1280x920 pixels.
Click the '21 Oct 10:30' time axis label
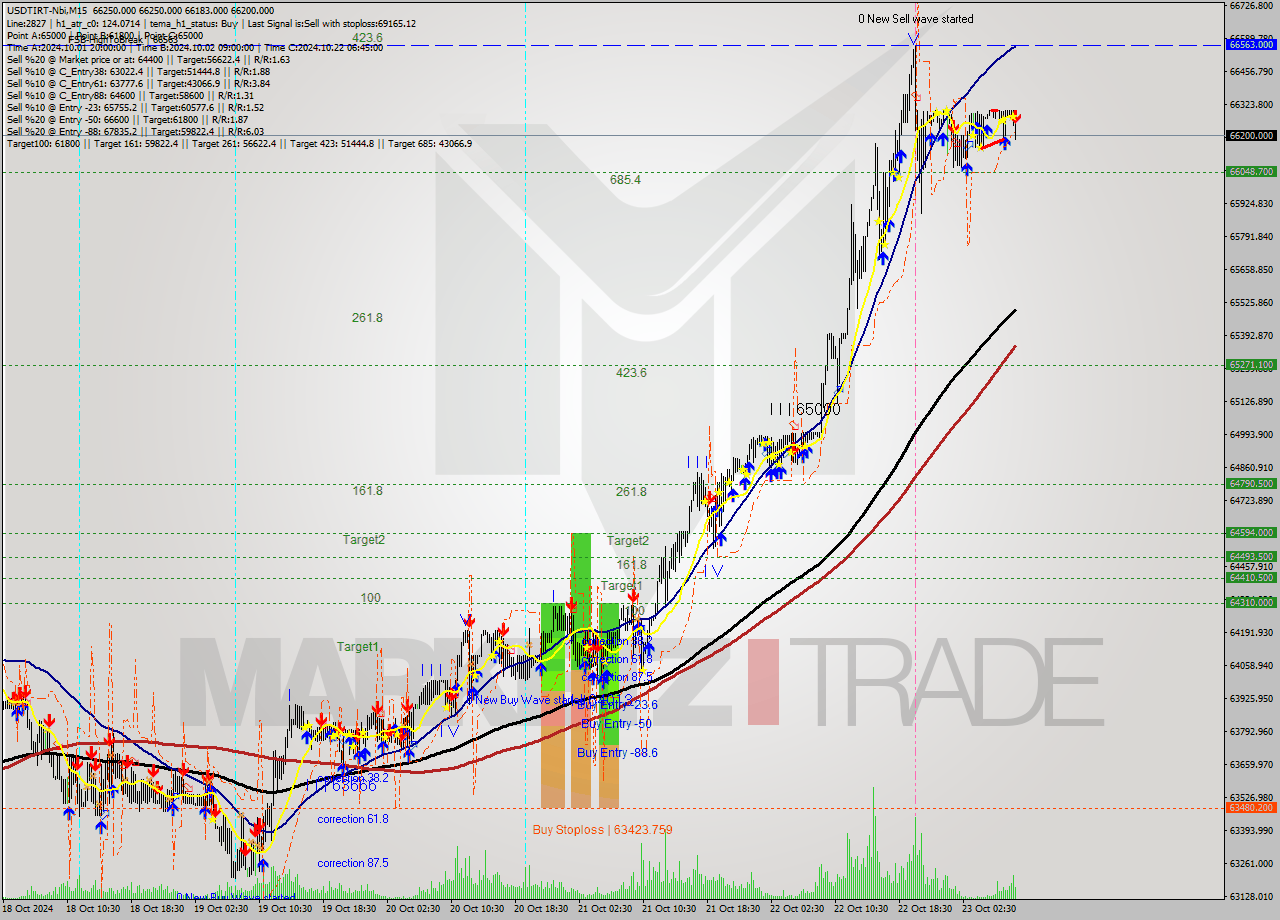click(x=669, y=909)
